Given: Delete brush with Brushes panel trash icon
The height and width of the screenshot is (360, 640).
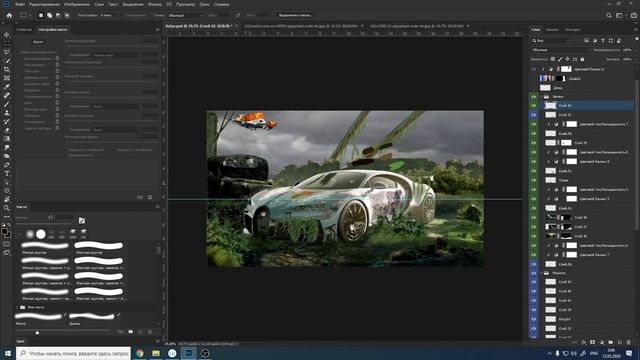Looking at the screenshot, I should (150, 332).
